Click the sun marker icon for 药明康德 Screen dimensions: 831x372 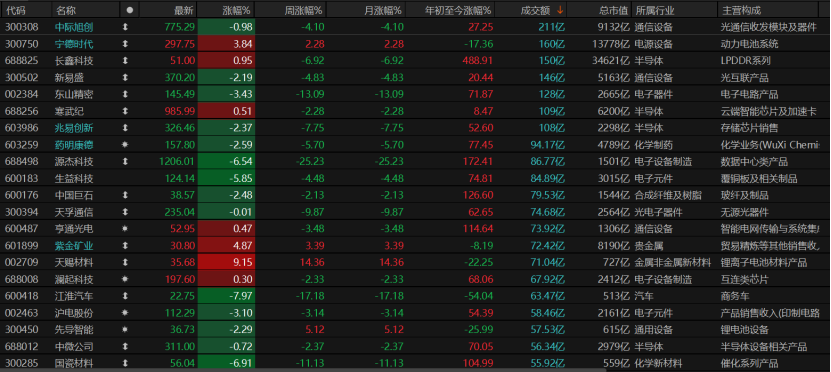pos(125,145)
